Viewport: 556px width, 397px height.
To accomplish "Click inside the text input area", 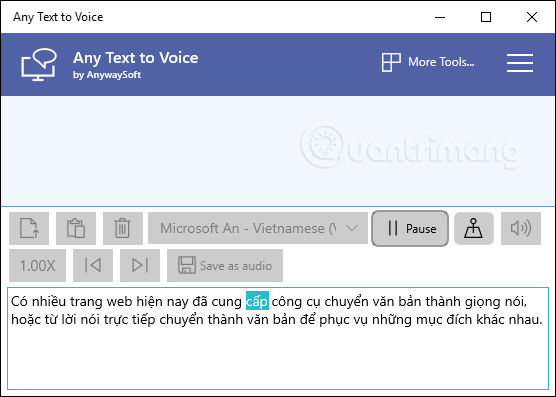I will [278, 339].
